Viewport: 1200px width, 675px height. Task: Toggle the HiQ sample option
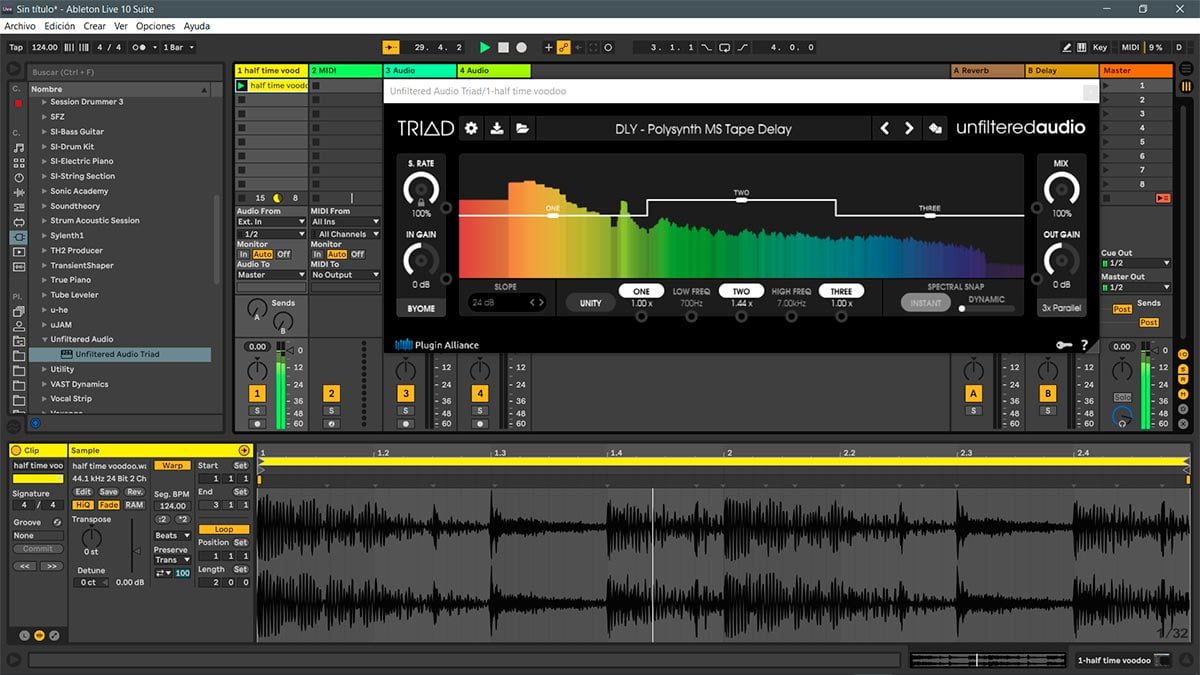[83, 505]
